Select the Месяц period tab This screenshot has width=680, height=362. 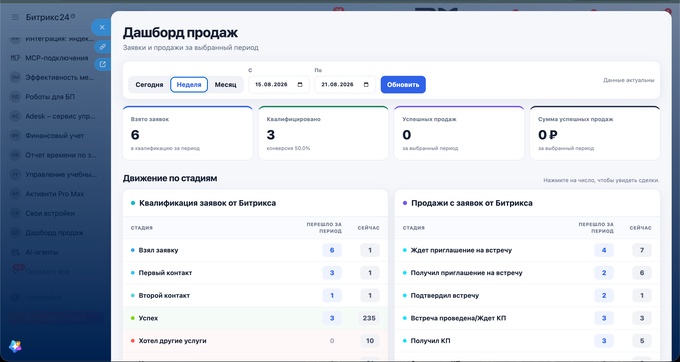tap(226, 85)
